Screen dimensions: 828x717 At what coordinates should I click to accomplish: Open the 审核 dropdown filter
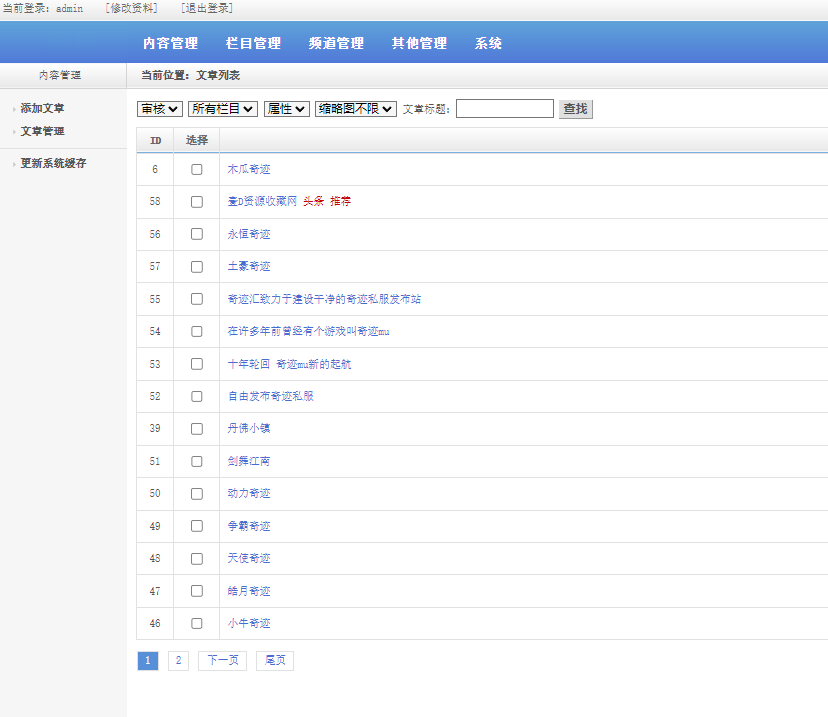pos(160,109)
